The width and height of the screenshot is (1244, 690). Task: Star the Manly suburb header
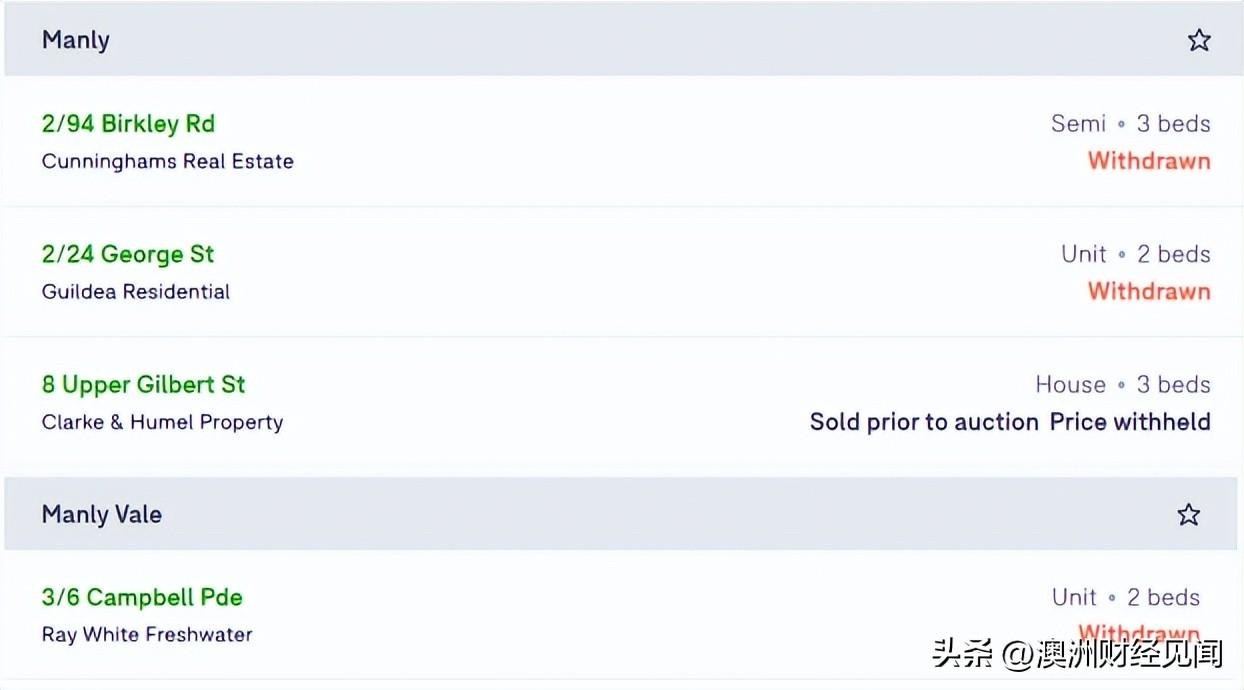point(1199,40)
